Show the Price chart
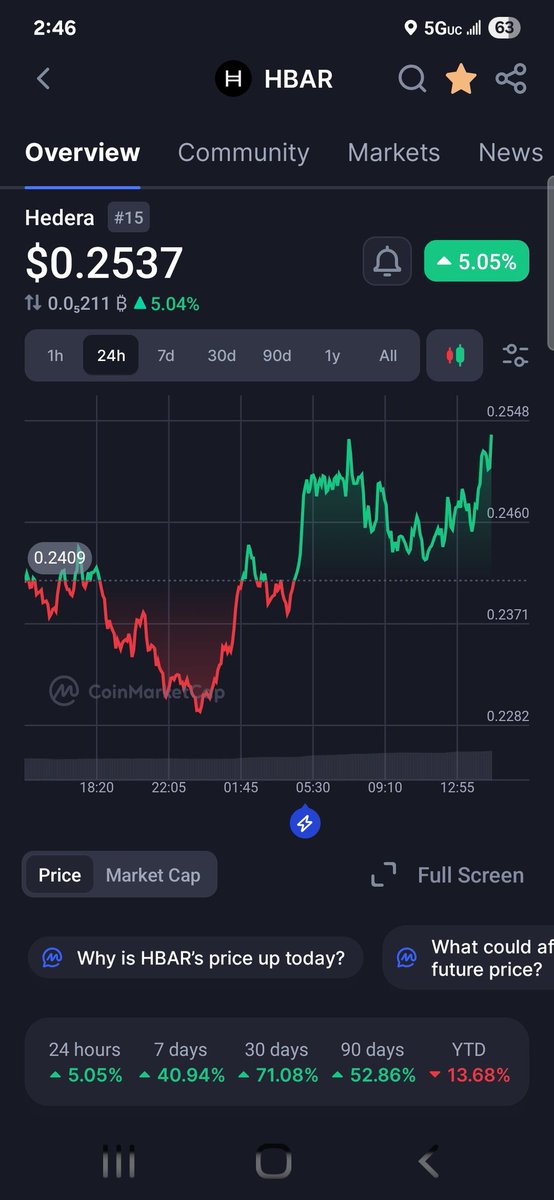554x1200 pixels. click(60, 875)
